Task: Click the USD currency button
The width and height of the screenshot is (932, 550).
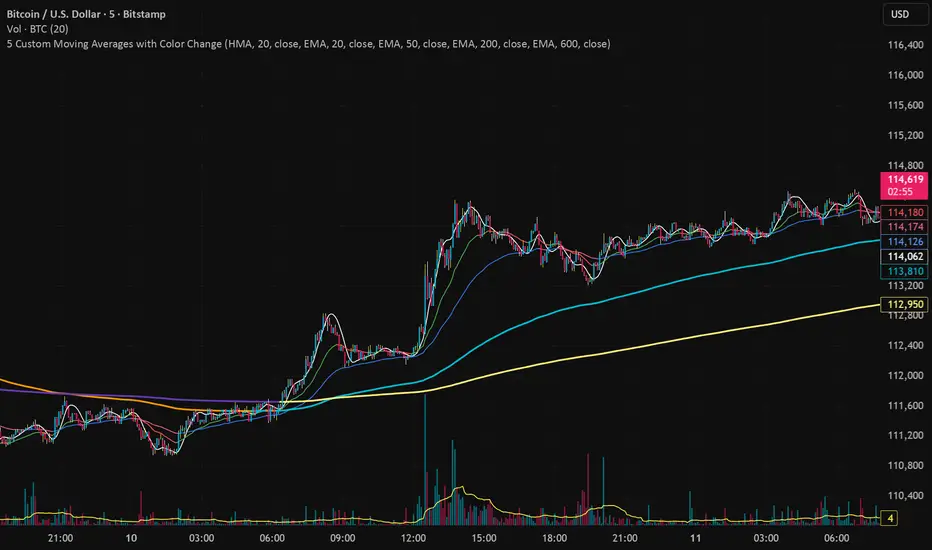Action: (905, 14)
